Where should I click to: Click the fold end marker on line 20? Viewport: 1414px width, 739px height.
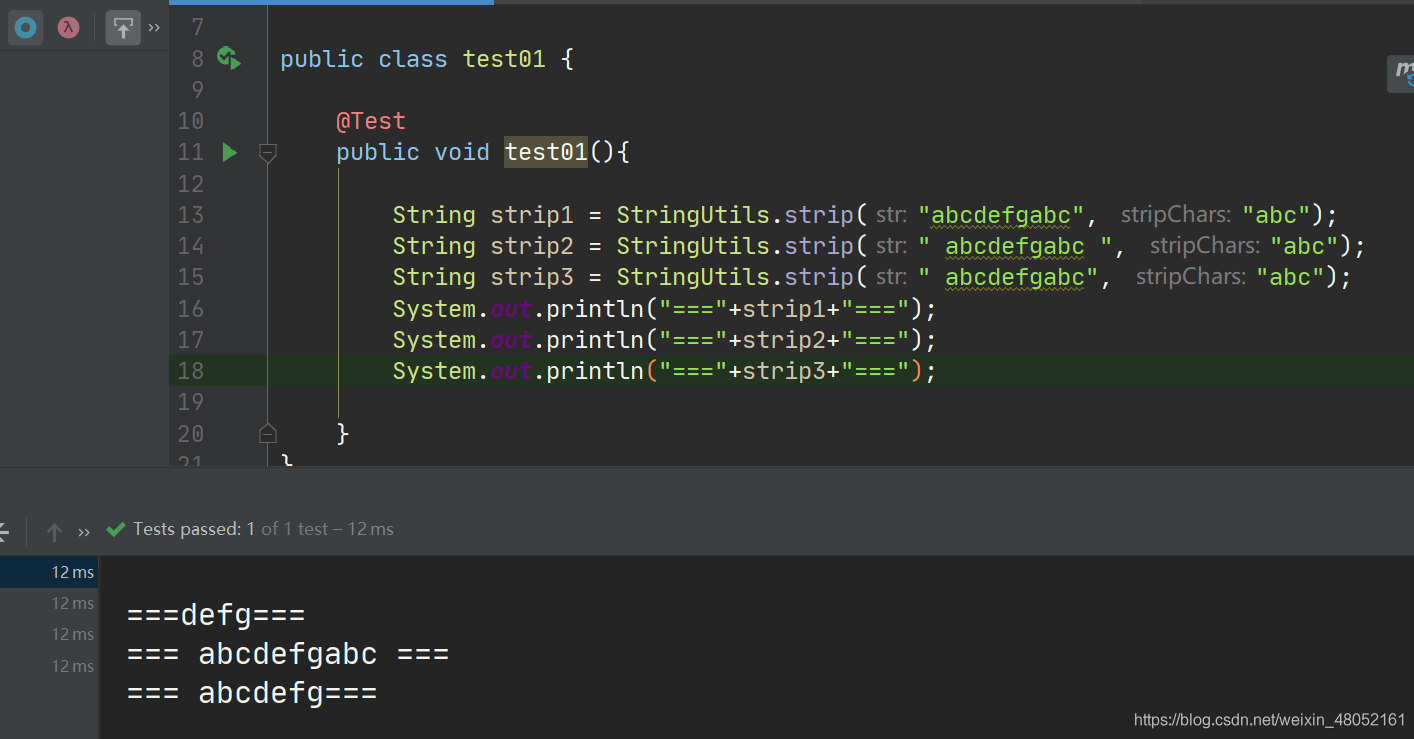pyautogui.click(x=267, y=433)
